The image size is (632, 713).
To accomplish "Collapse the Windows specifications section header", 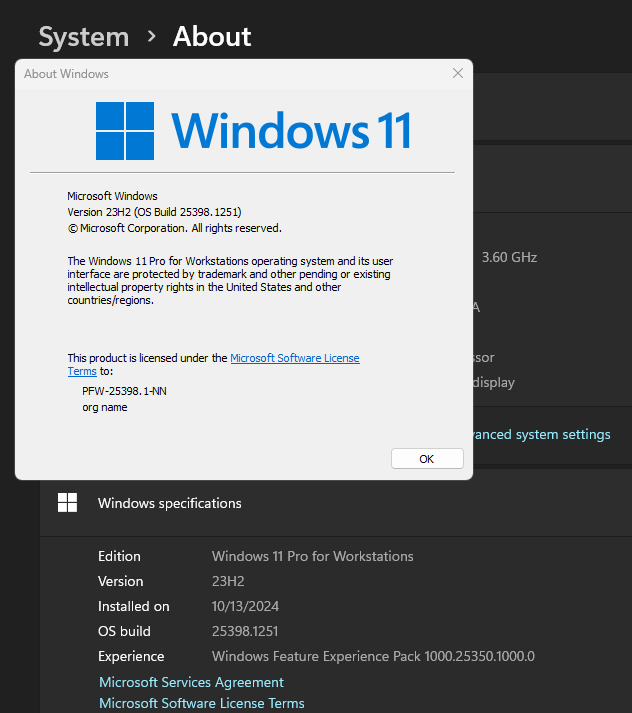I will 336,503.
